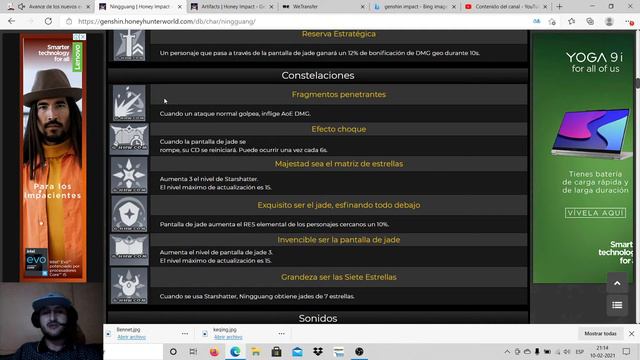Click the VÍVELA AQUÍ button in Yoga ad
Viewport: 640px width, 360px height.
click(595, 213)
